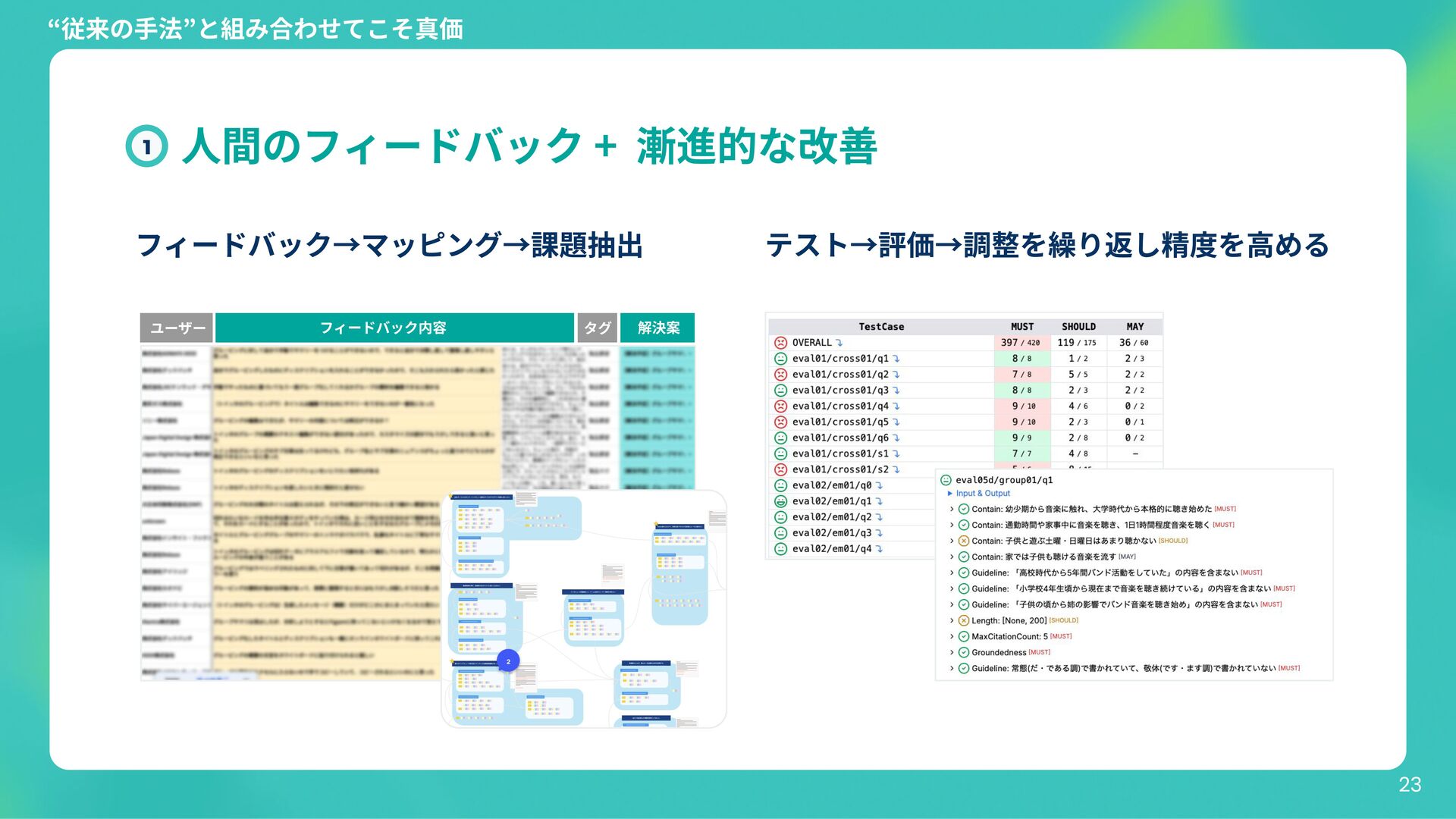Screen dimensions: 1456x819
Task: Open the eval02/em01/q2 test case link
Action: click(832, 517)
